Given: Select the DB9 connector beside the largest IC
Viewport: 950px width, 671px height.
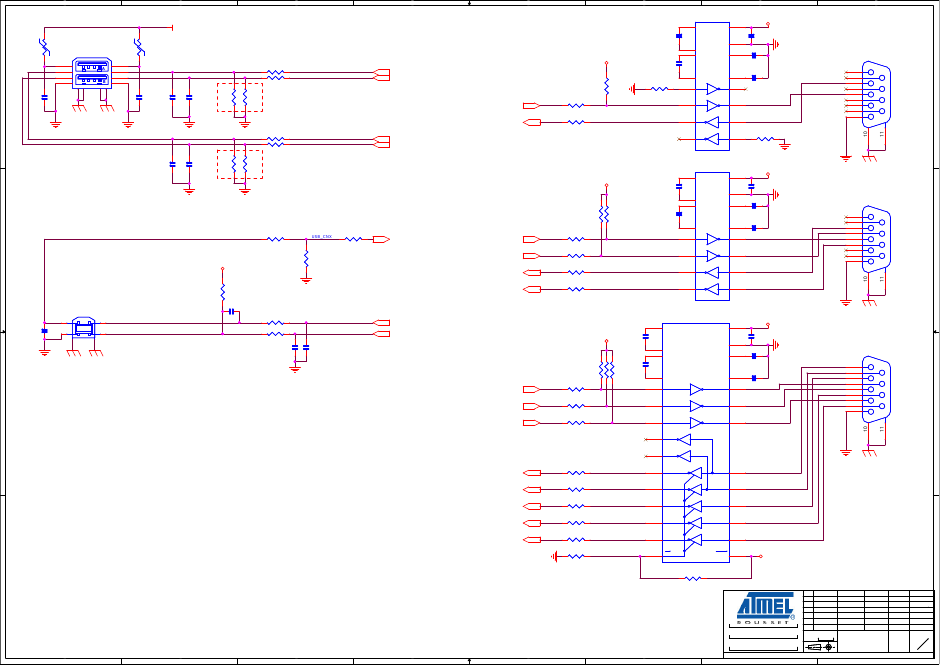Looking at the screenshot, I should 876,389.
